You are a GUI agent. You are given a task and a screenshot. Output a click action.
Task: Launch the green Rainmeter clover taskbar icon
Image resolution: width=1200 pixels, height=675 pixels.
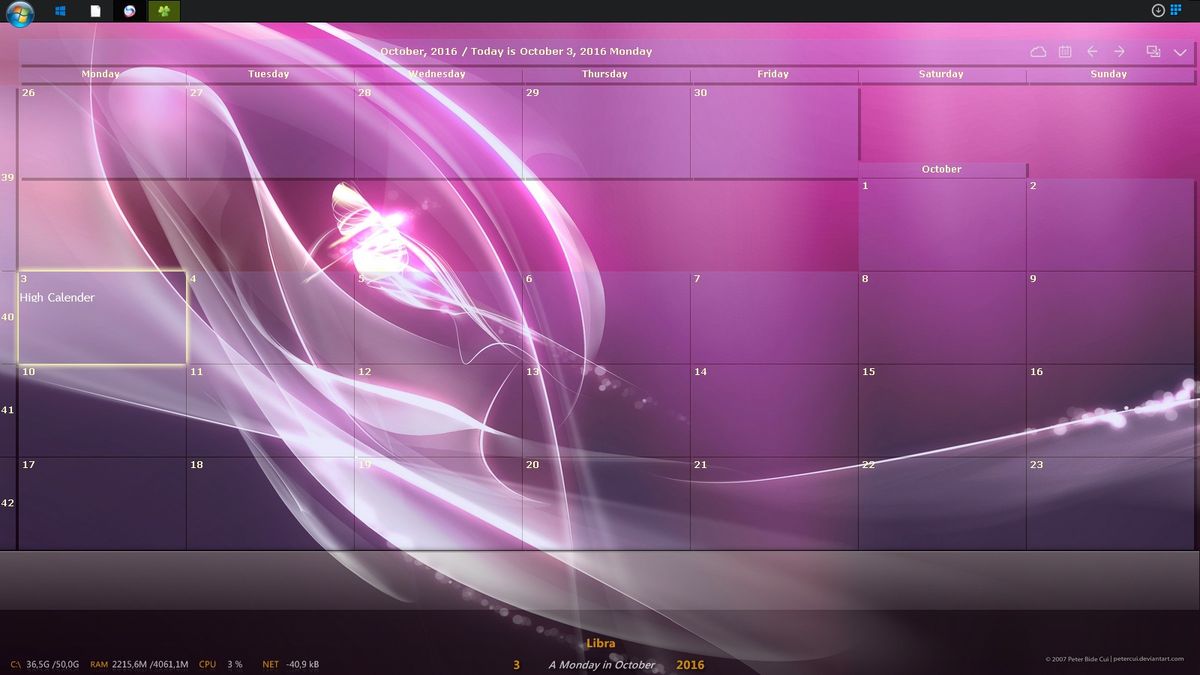pyautogui.click(x=163, y=11)
